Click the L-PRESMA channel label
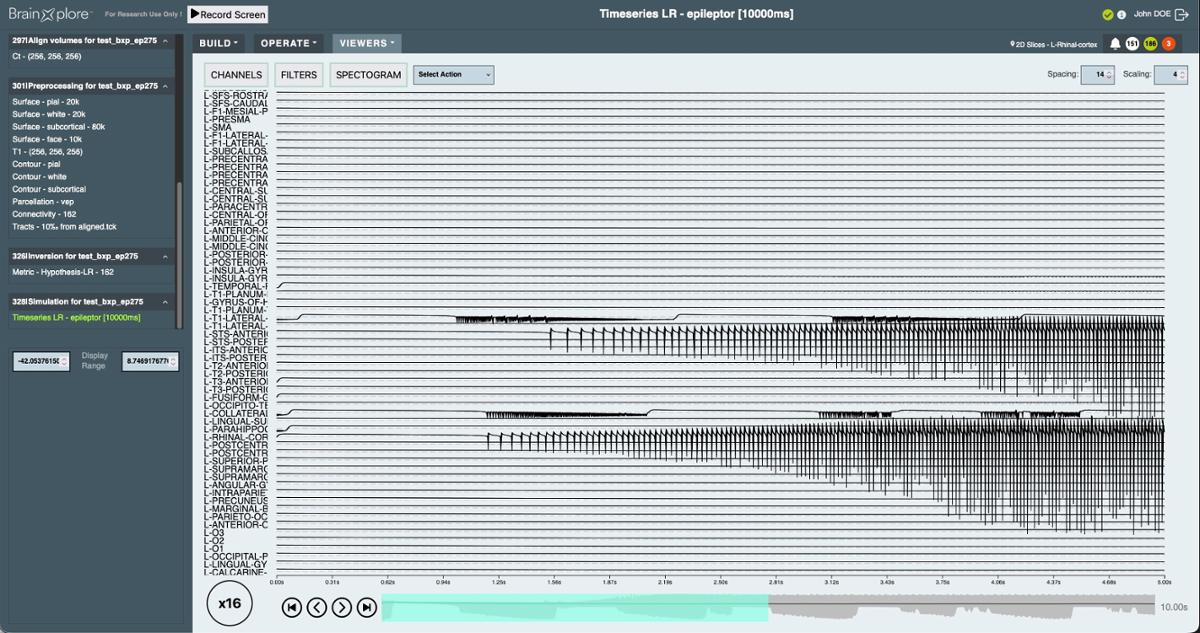The width and height of the screenshot is (1200, 633). click(x=228, y=119)
